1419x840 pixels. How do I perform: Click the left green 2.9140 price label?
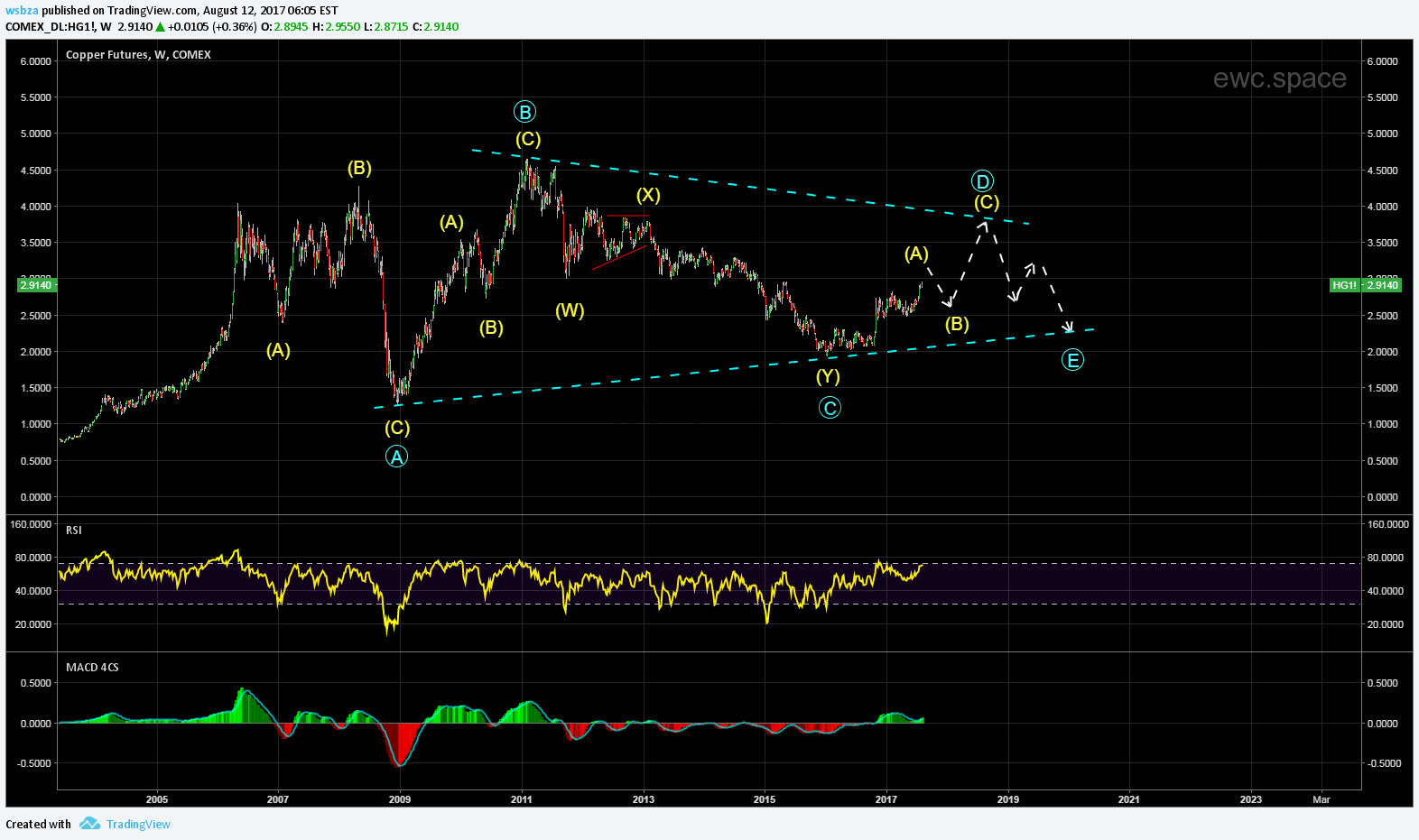(x=36, y=285)
